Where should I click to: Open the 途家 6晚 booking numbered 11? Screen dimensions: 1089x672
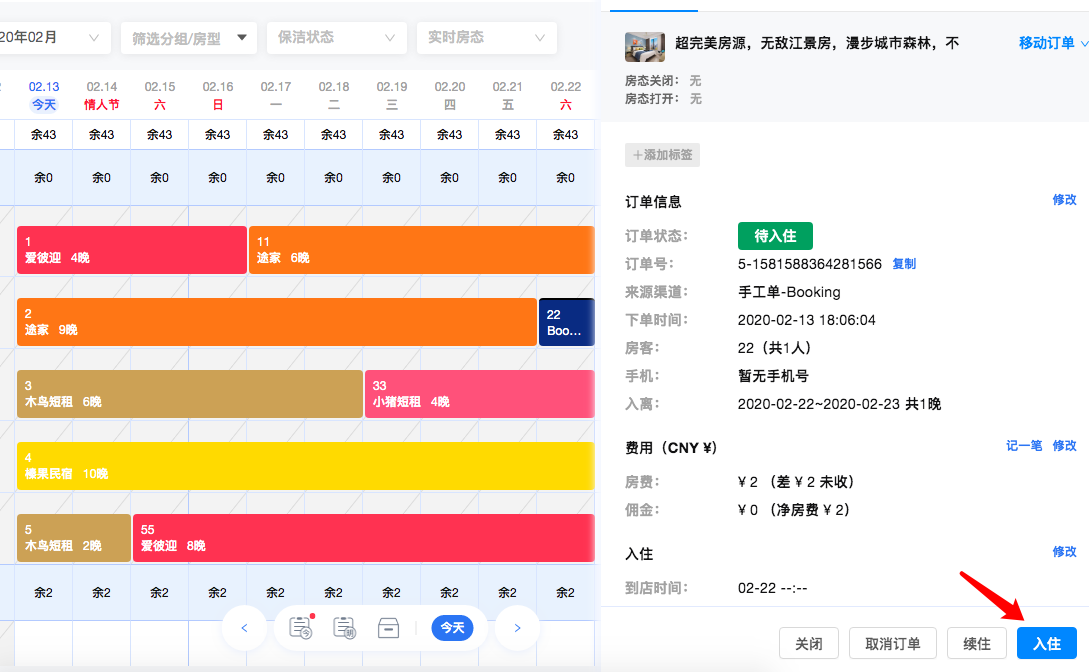(x=422, y=250)
